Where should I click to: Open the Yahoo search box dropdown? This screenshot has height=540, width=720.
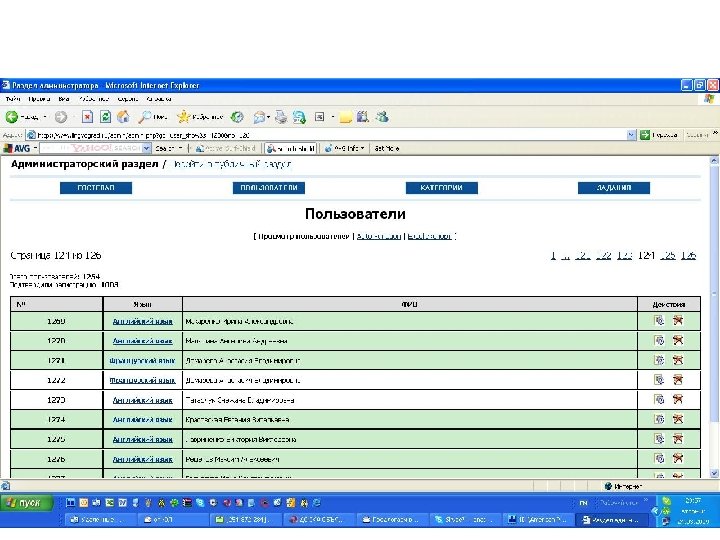(146, 148)
